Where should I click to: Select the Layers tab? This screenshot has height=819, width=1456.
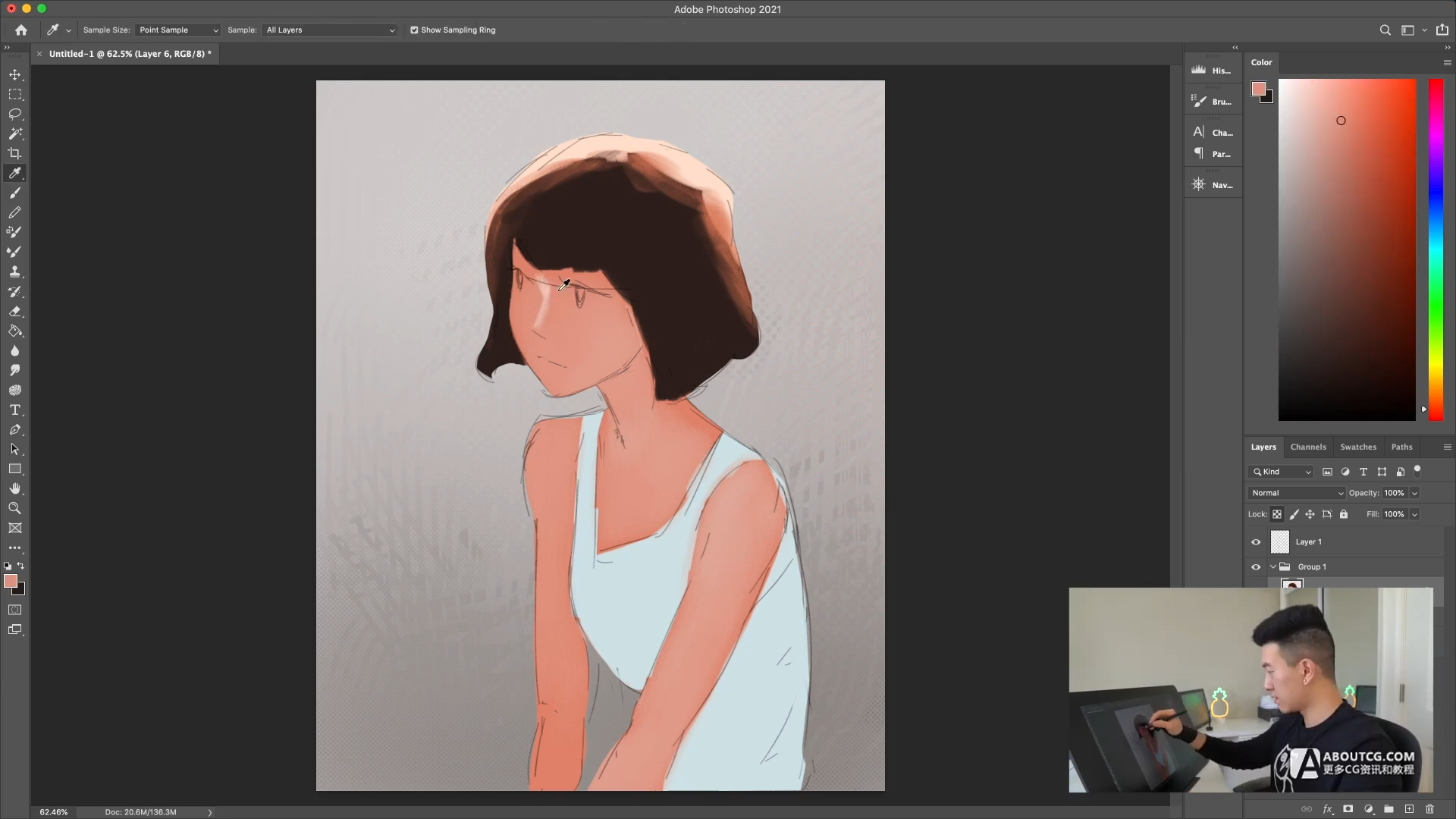1263,447
